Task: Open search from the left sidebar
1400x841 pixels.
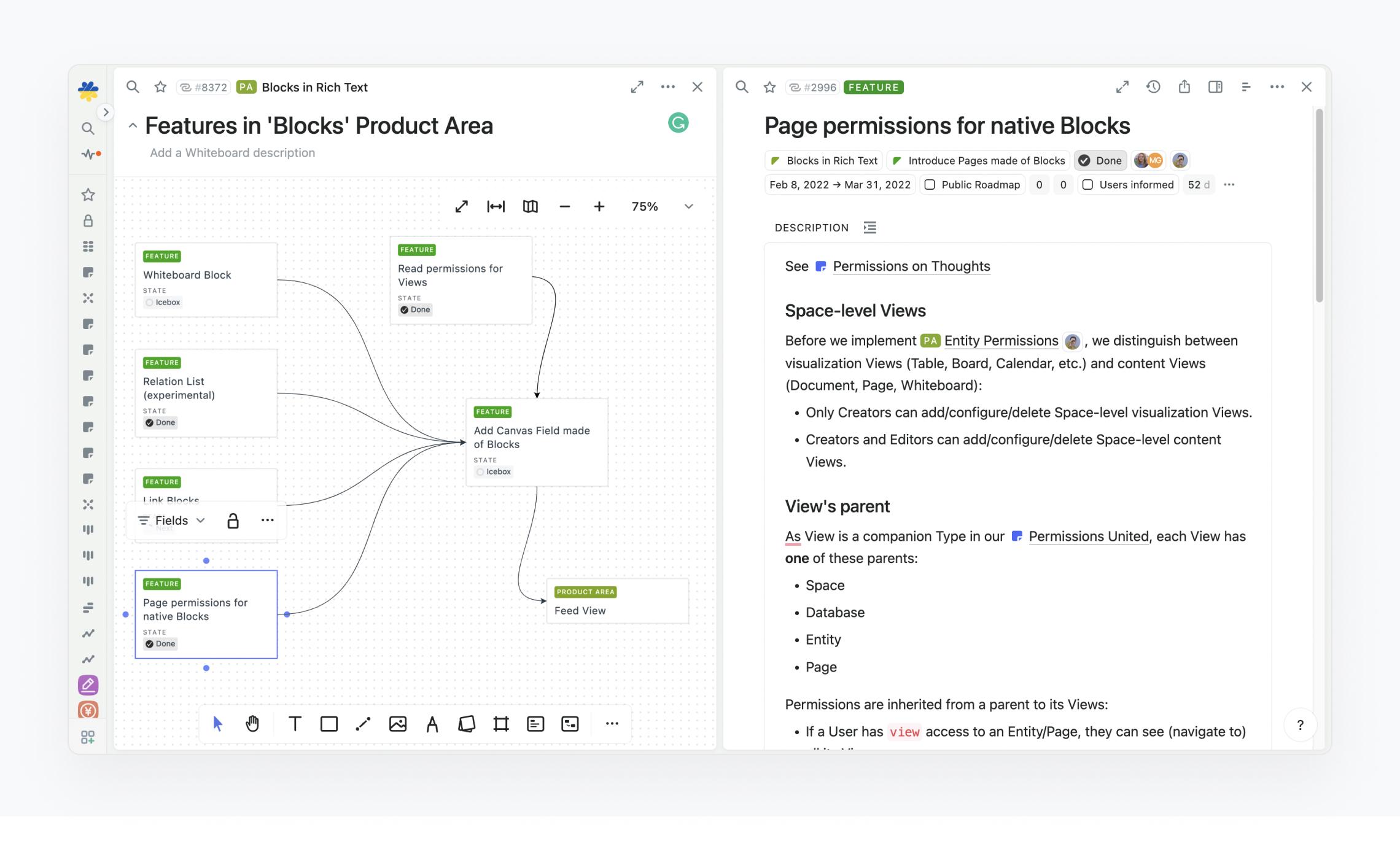Action: (x=88, y=128)
